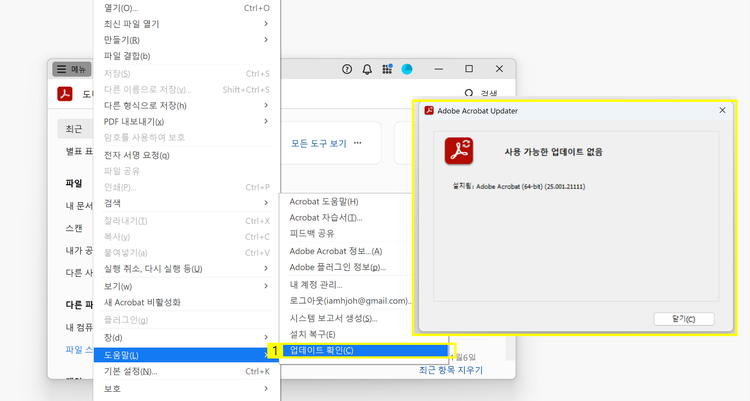The width and height of the screenshot is (750, 401).
Task: Click the red Acrobat home logo
Action: [65, 93]
